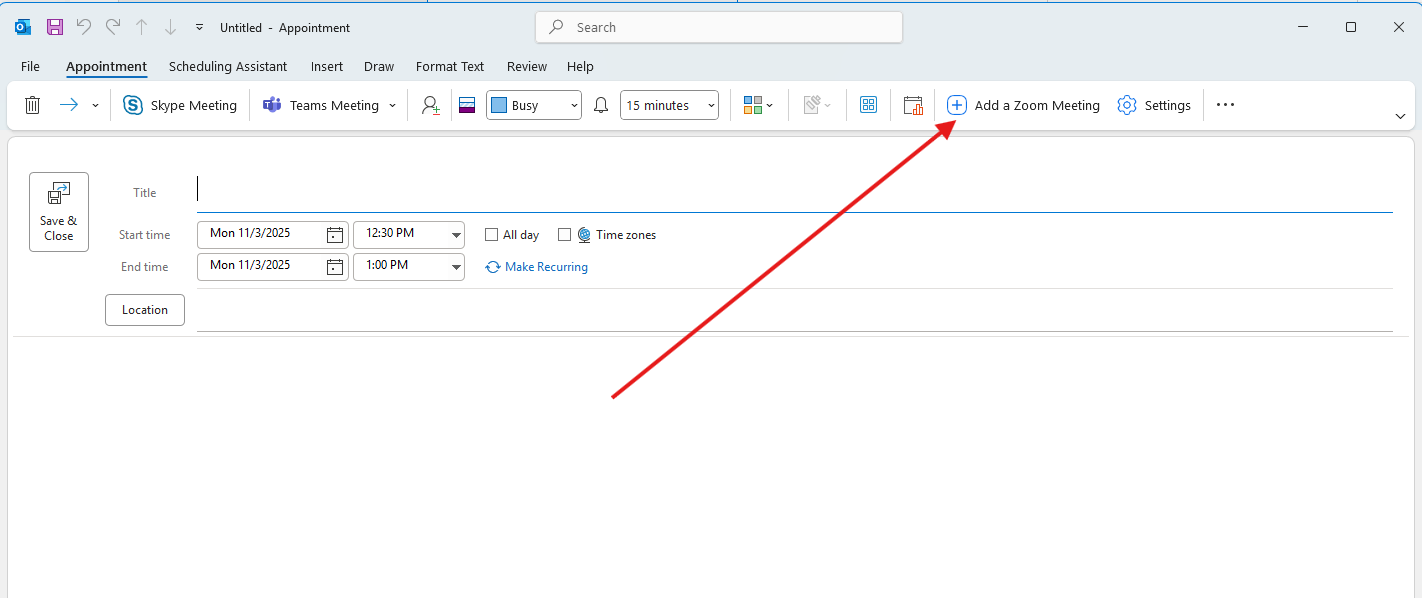Expand the 12:30 PM start time dropdown

[x=456, y=235]
